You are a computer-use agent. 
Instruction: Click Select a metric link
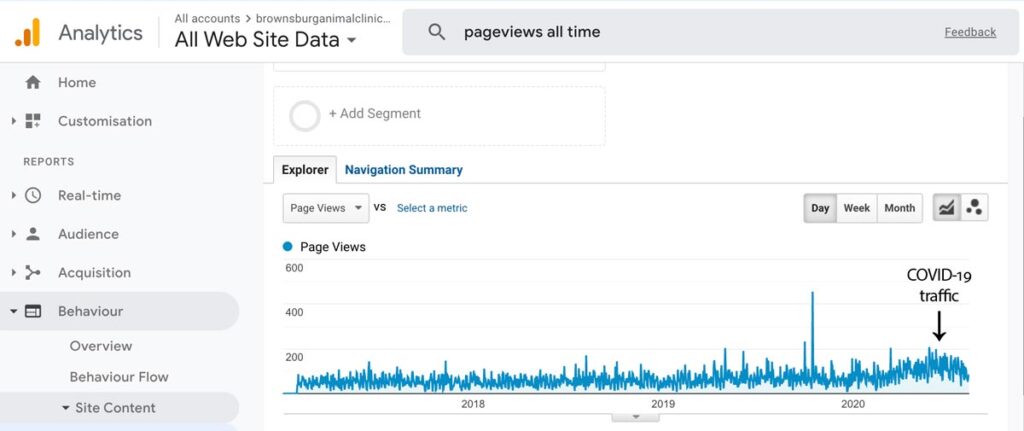coord(432,208)
